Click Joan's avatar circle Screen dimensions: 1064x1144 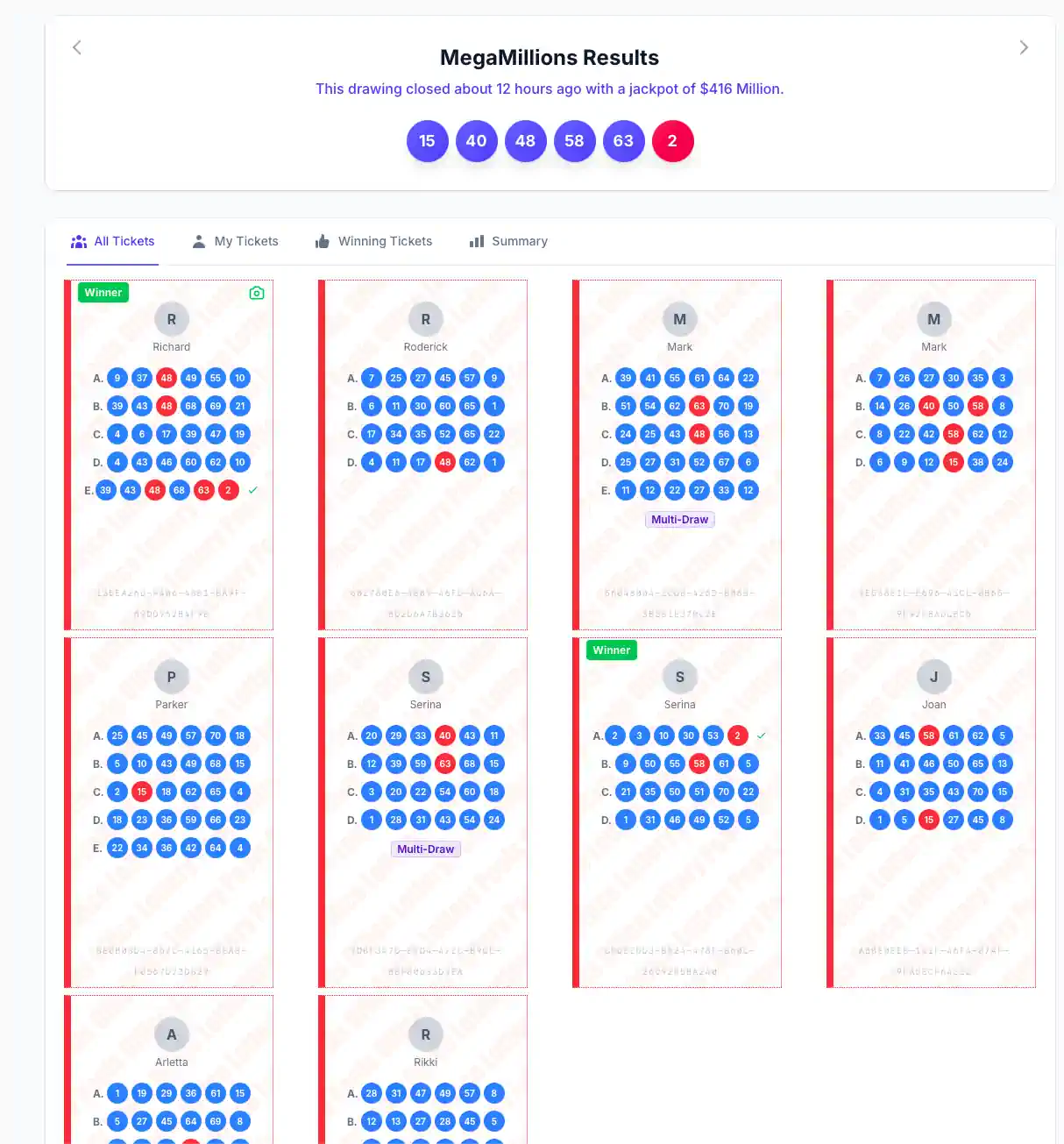pyautogui.click(x=934, y=677)
